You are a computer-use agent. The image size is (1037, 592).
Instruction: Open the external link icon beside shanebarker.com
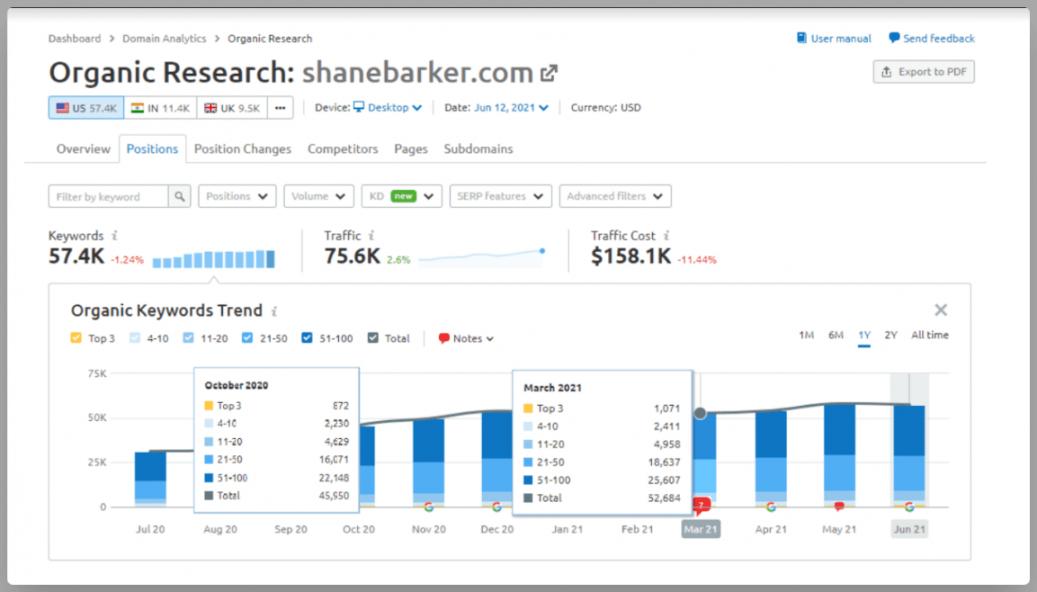pos(549,73)
